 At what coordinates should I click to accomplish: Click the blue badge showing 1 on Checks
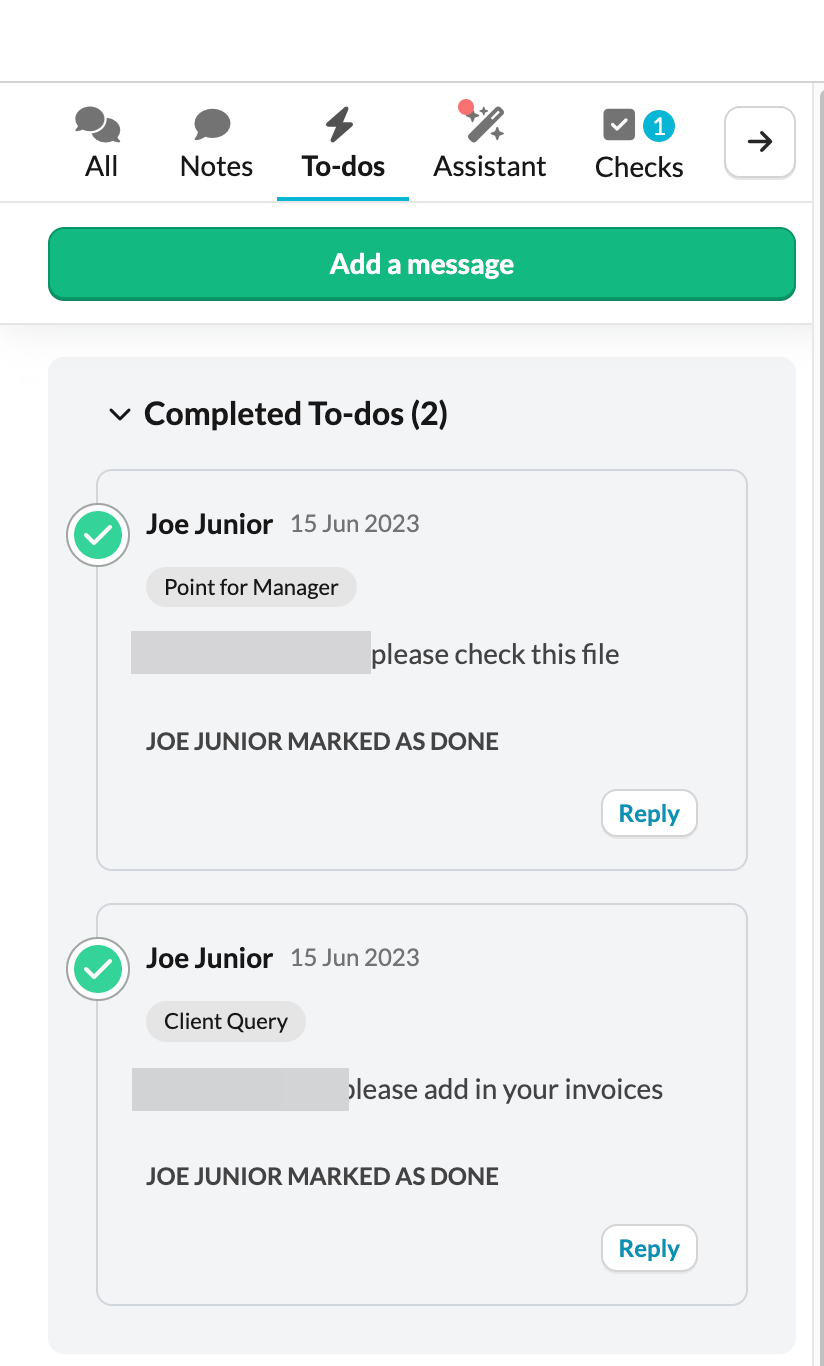(659, 126)
